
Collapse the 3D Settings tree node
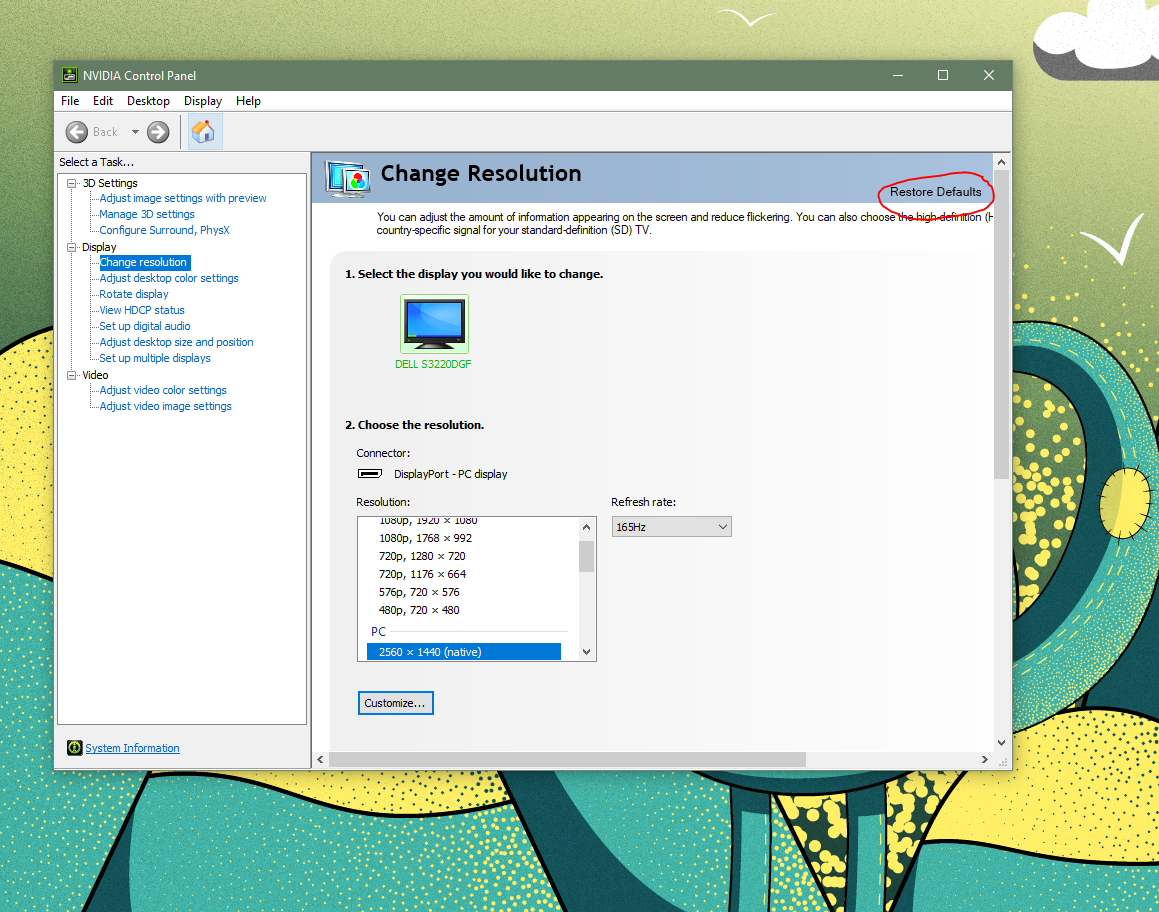[x=72, y=183]
